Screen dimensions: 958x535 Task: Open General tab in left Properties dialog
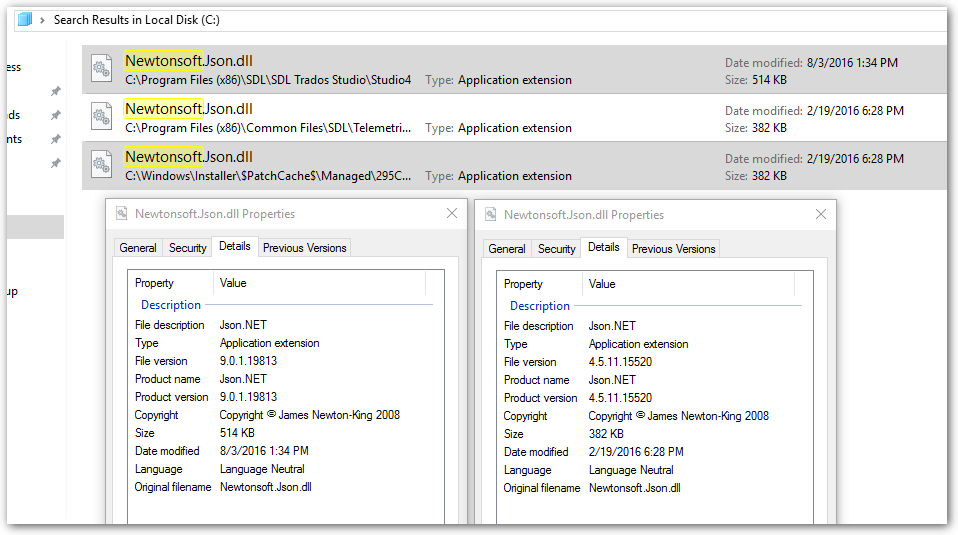coord(138,248)
